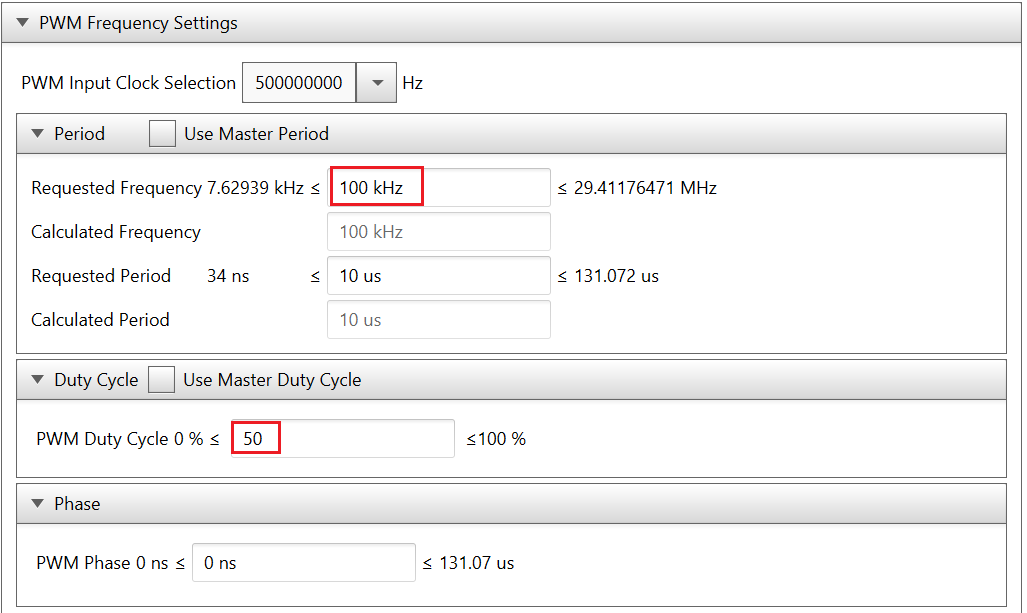1027x613 pixels.
Task: Collapse the Phase section arrow
Action: 38,504
